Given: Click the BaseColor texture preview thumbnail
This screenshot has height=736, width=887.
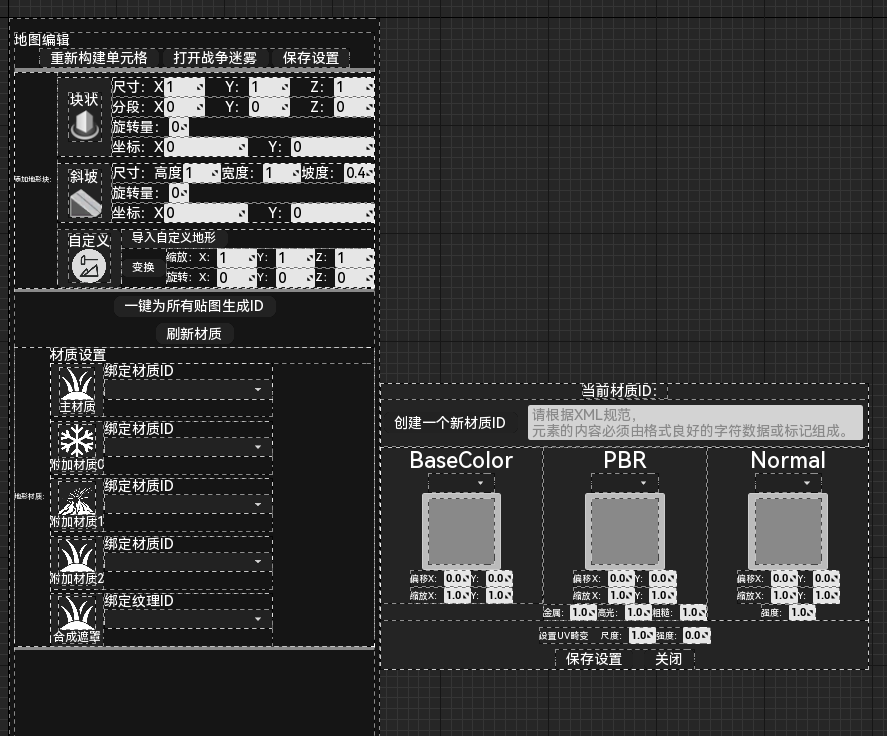Looking at the screenshot, I should [x=461, y=530].
